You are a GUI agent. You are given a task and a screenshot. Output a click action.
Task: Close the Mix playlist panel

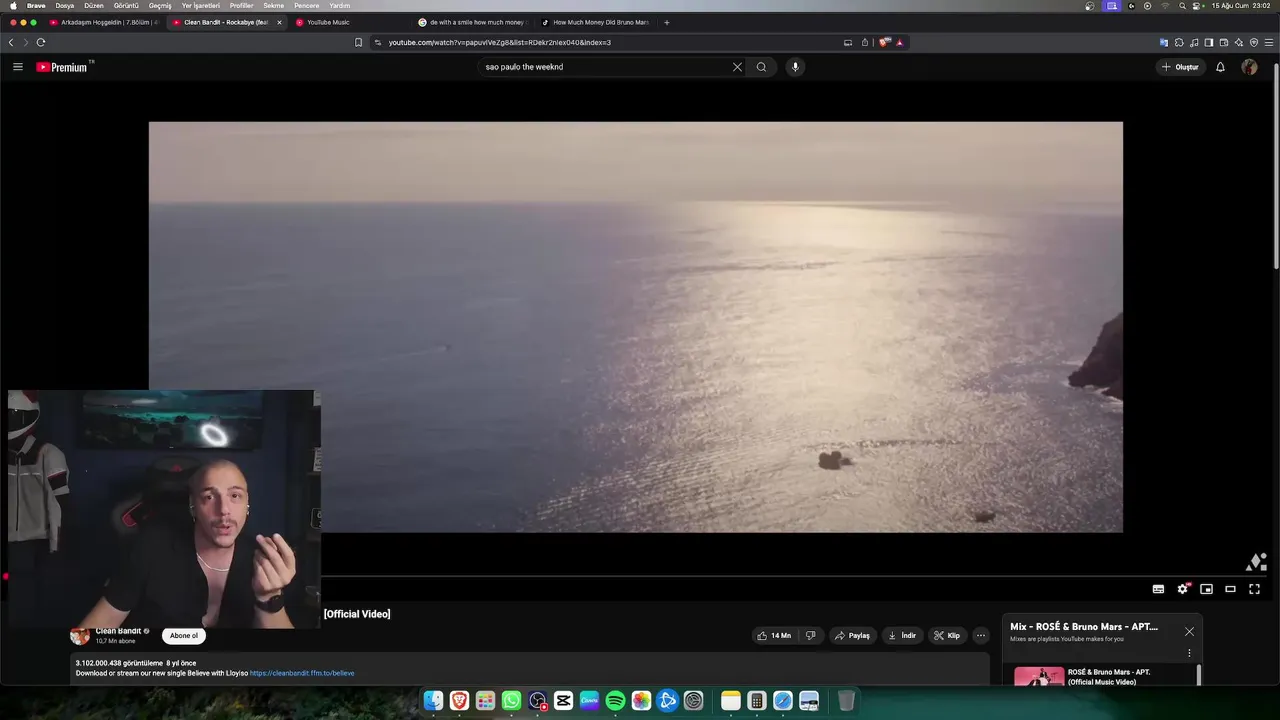1189,631
